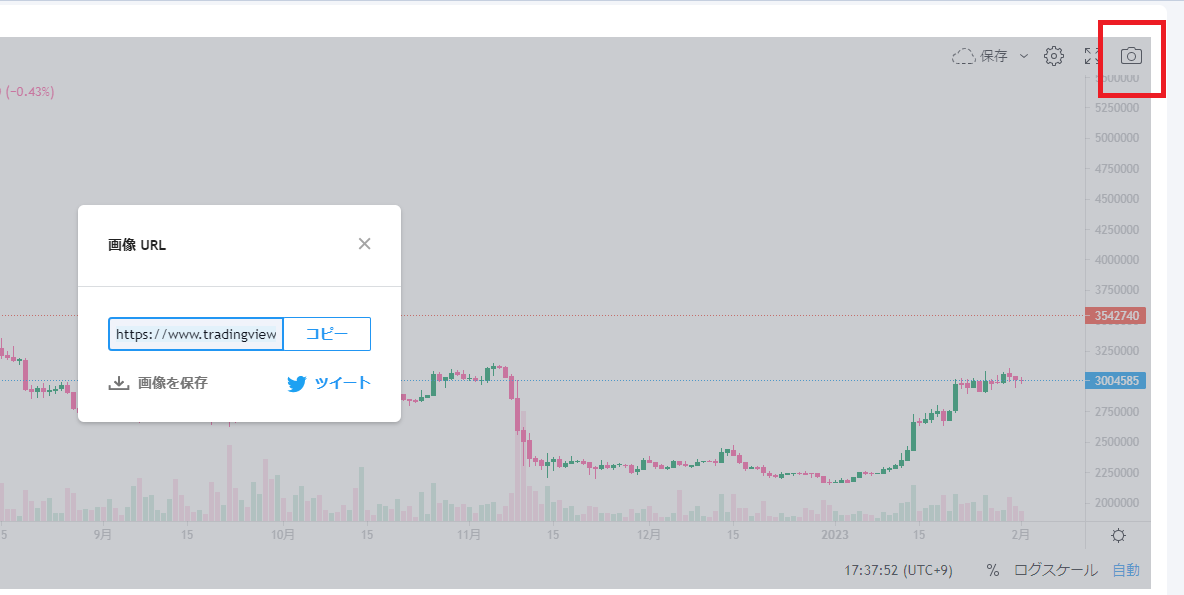Open chart settings gear icon
The height and width of the screenshot is (595, 1184).
coord(1053,56)
